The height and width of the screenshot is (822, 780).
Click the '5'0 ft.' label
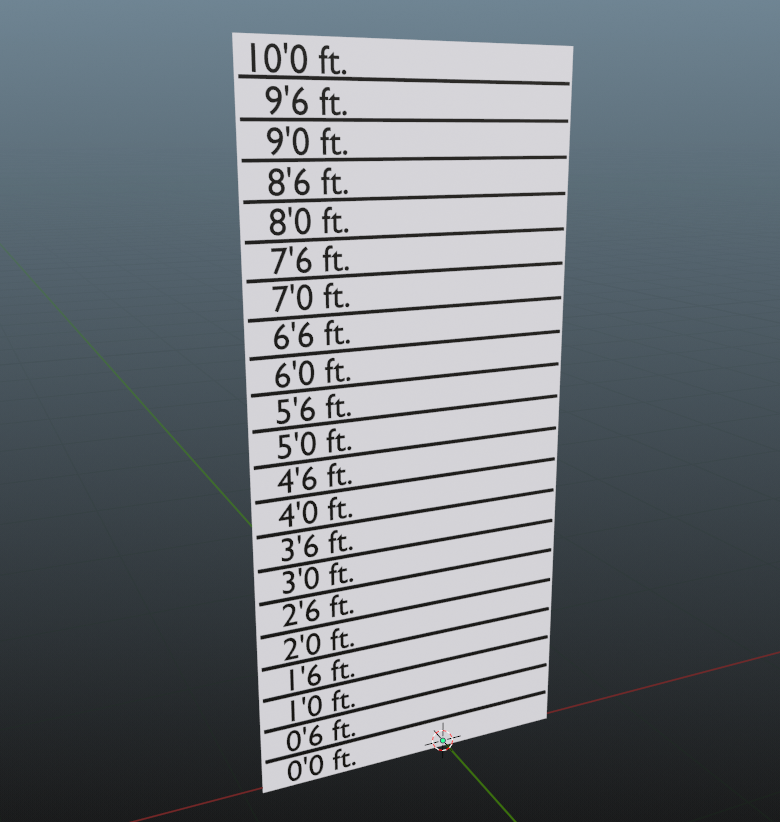pos(315,444)
